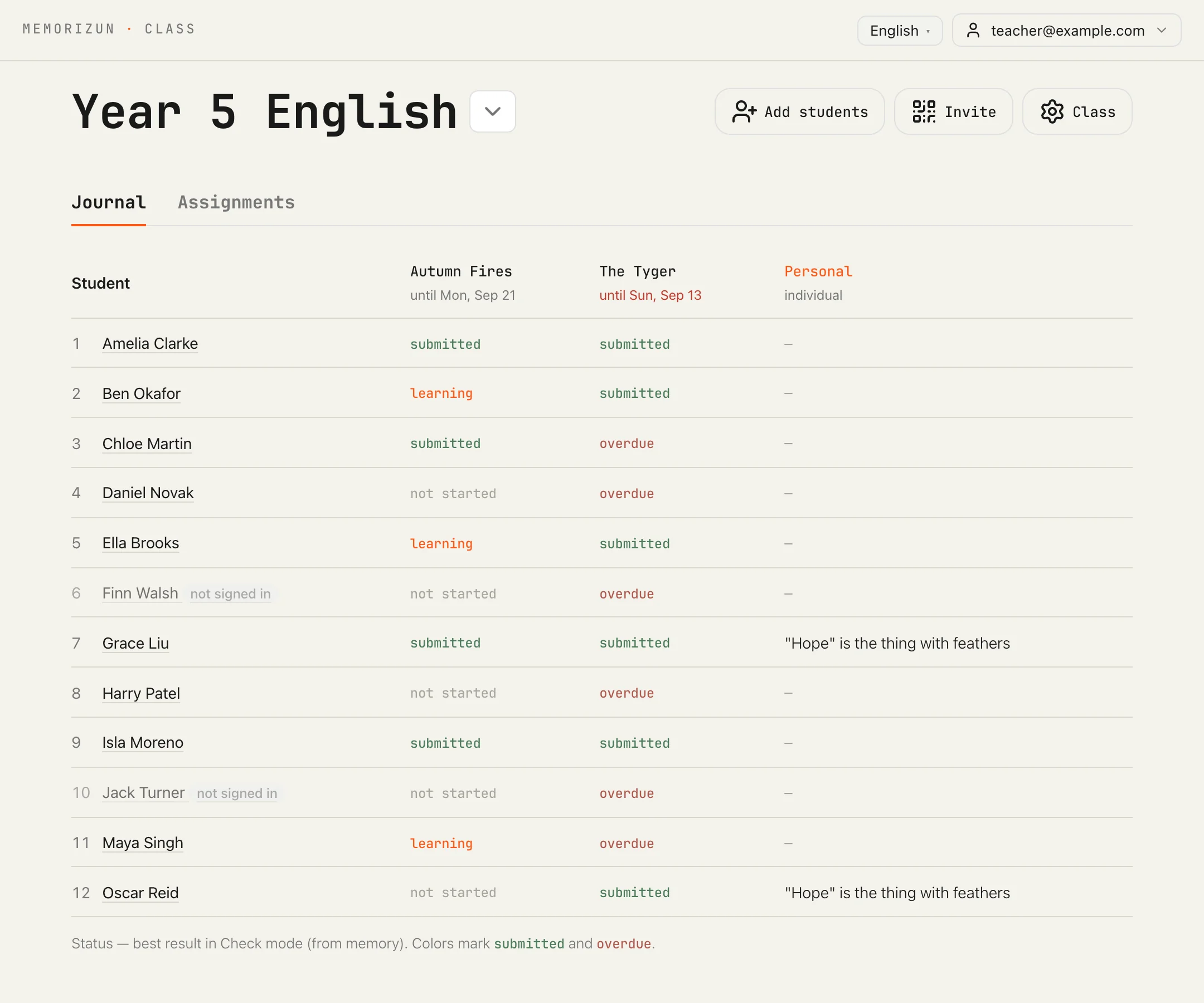Open Maya Singh's student page
The width and height of the screenshot is (1204, 1003).
click(143, 843)
